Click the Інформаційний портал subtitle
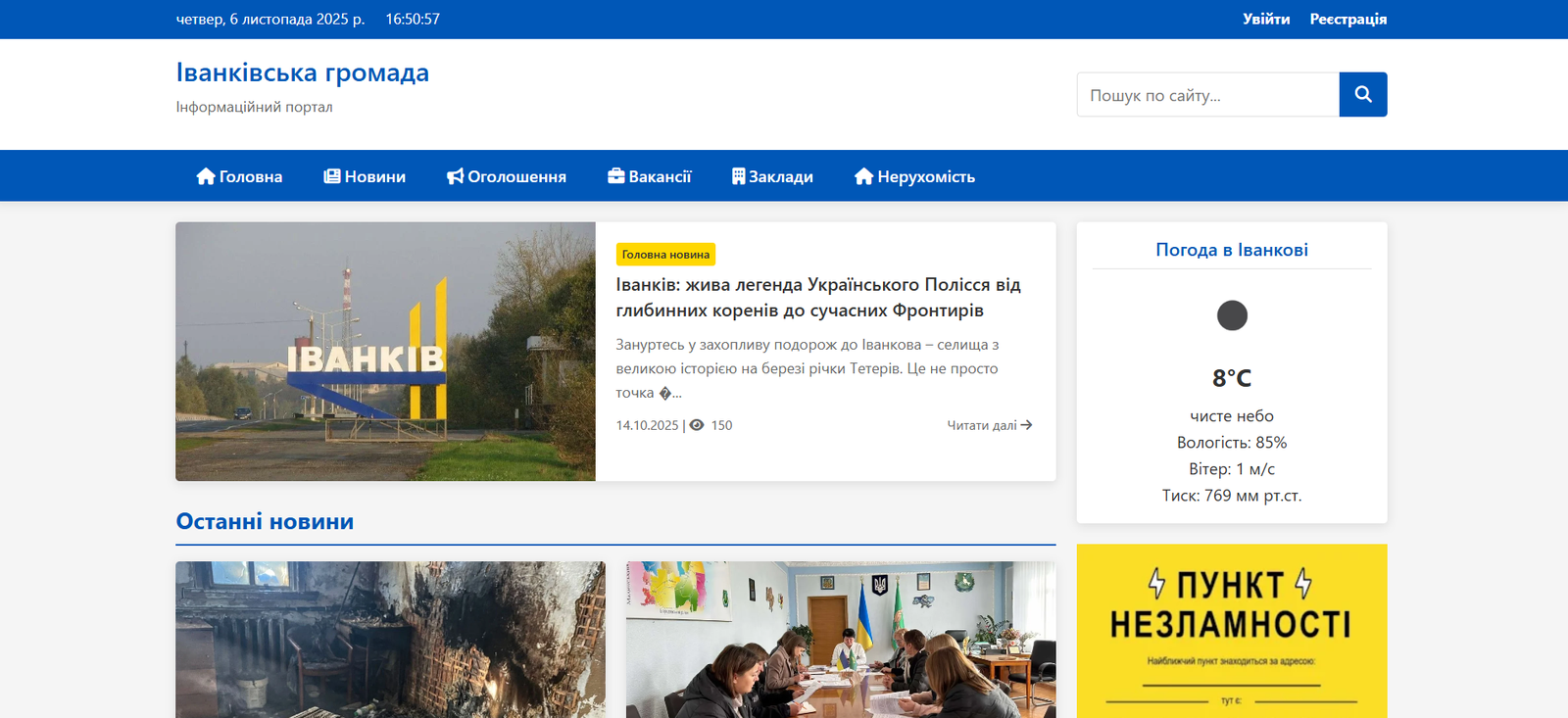 (255, 107)
